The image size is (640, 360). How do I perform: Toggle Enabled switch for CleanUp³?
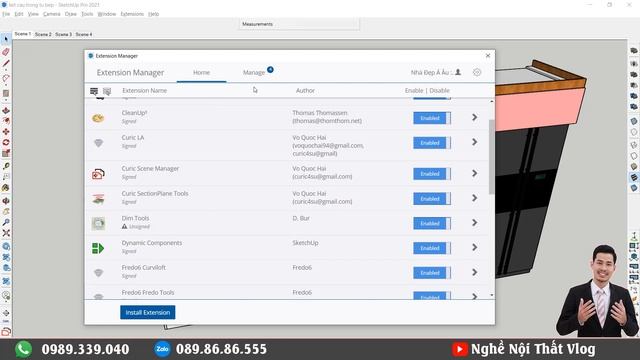[x=432, y=118]
